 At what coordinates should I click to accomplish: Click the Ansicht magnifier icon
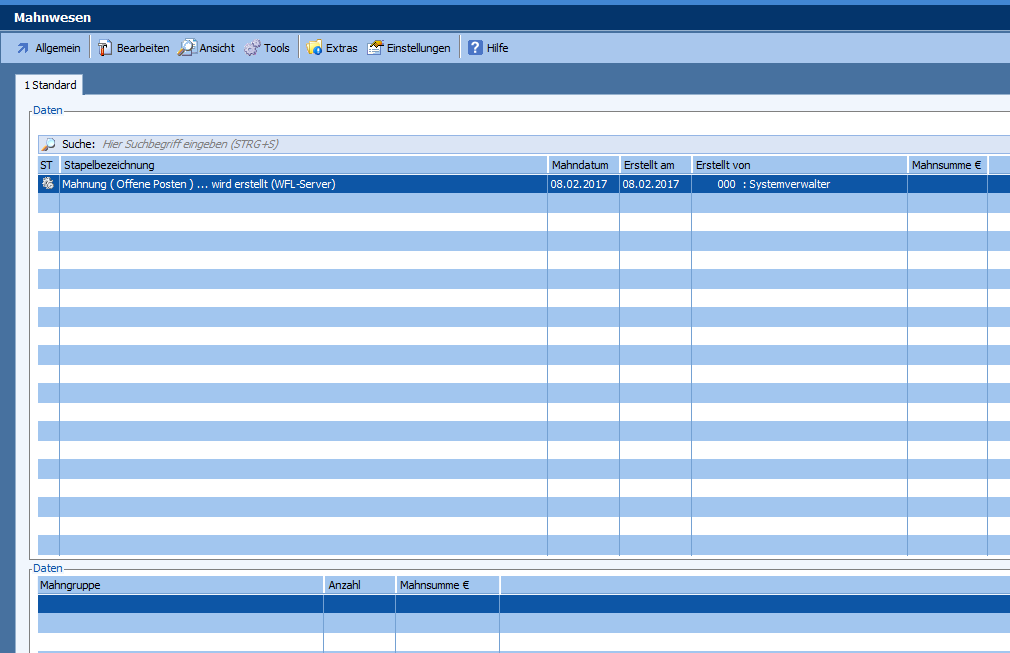[187, 48]
